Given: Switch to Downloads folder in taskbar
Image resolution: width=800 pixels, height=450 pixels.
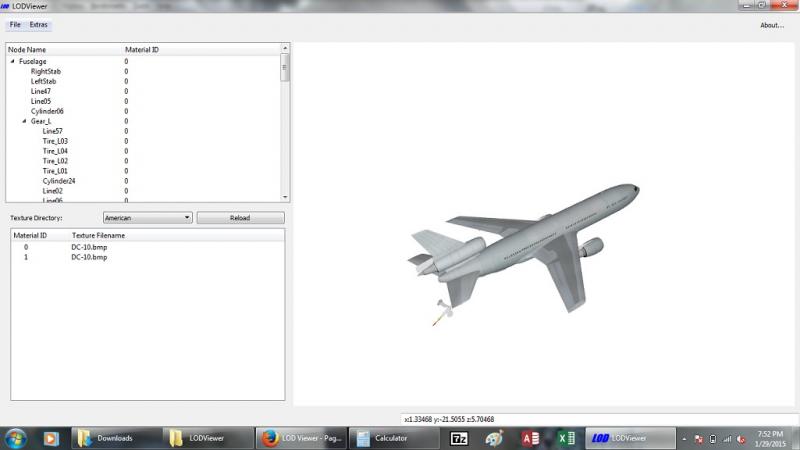Looking at the screenshot, I should 116,438.
